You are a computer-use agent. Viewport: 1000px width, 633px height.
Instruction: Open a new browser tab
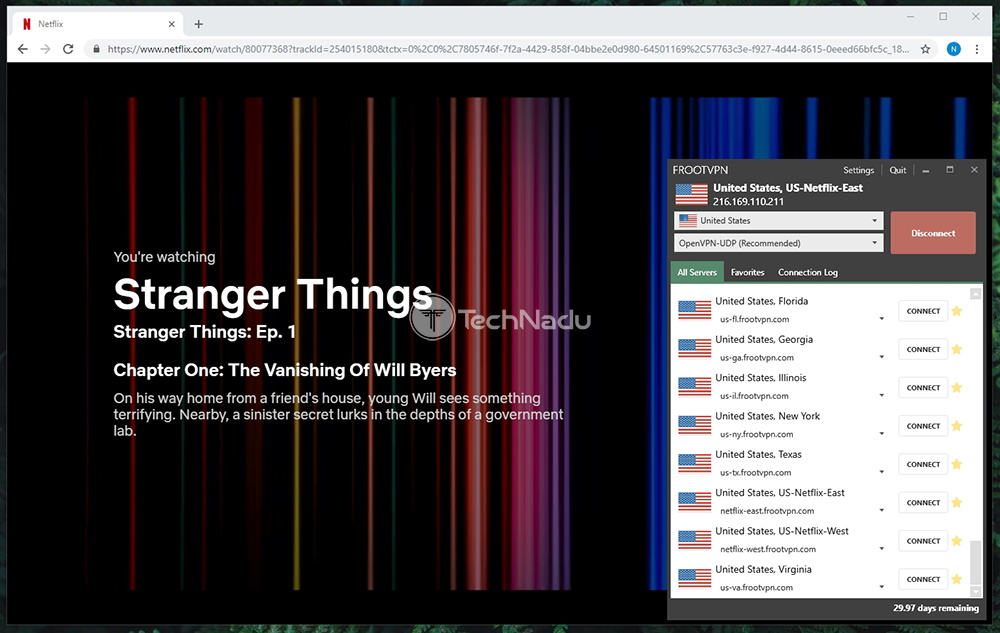pyautogui.click(x=198, y=24)
